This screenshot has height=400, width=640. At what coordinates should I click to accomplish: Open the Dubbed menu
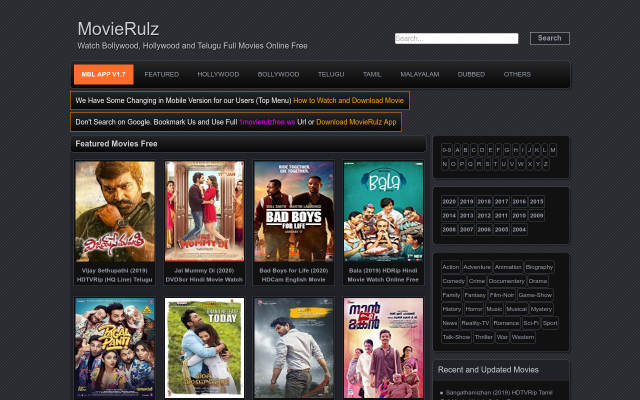click(471, 74)
